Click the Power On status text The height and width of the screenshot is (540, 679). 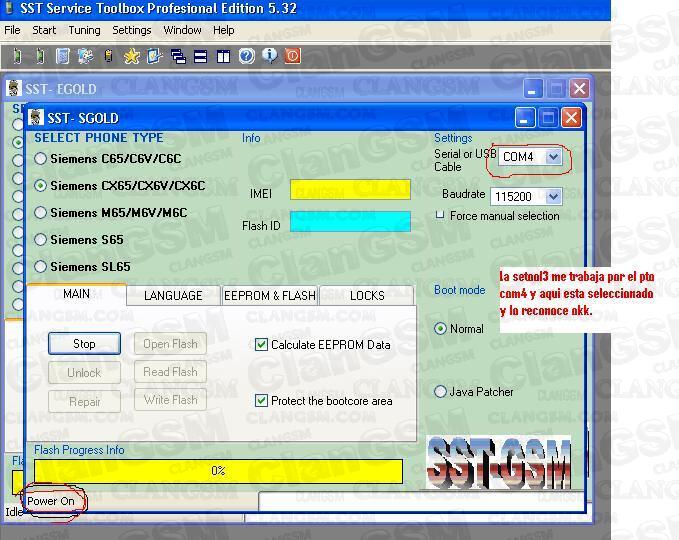tap(51, 501)
